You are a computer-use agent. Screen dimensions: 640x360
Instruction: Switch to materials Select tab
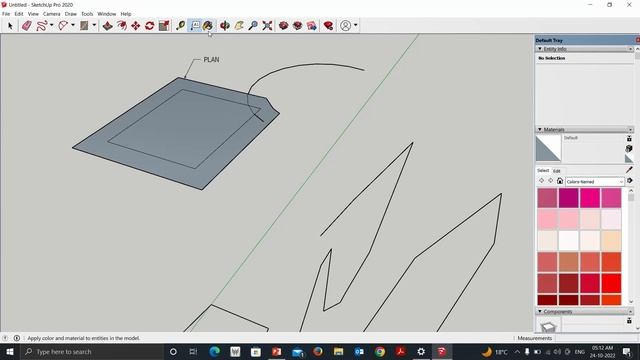coord(543,171)
